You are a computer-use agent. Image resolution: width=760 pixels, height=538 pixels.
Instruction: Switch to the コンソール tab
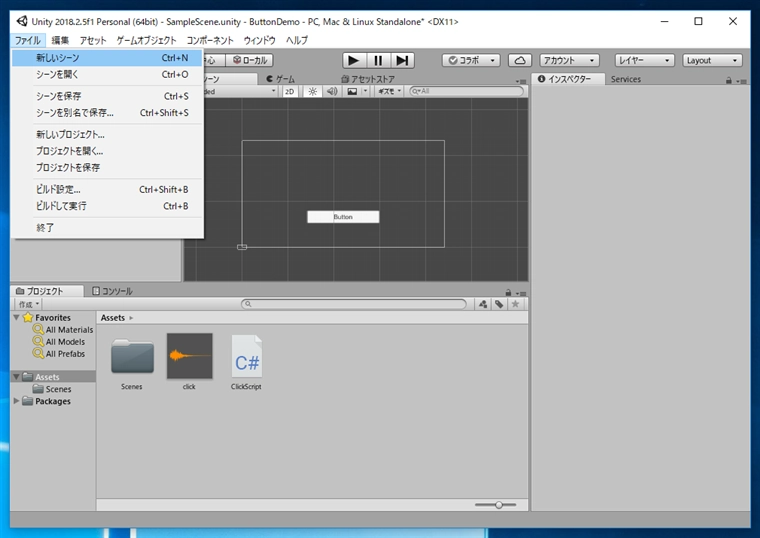(x=112, y=291)
